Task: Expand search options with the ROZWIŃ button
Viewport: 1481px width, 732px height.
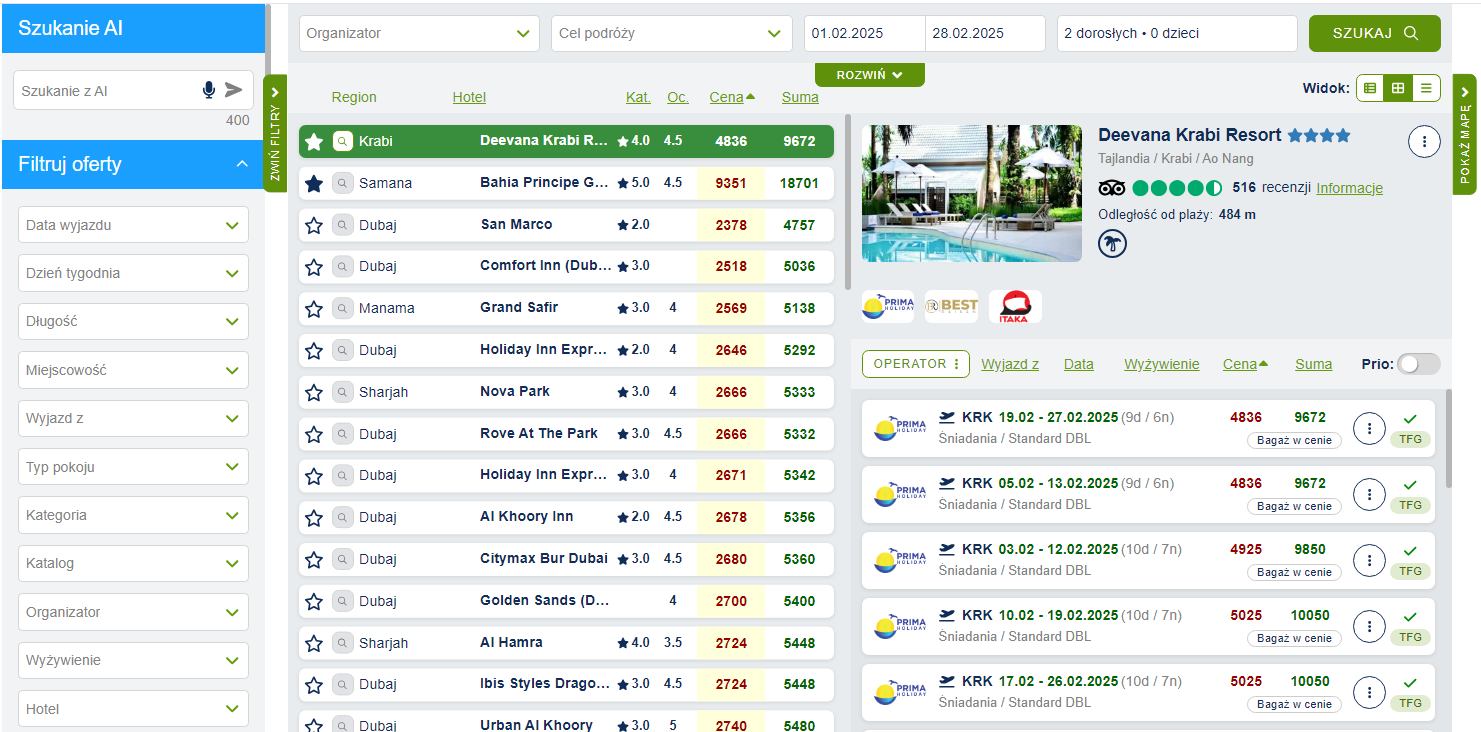Action: click(x=869, y=75)
